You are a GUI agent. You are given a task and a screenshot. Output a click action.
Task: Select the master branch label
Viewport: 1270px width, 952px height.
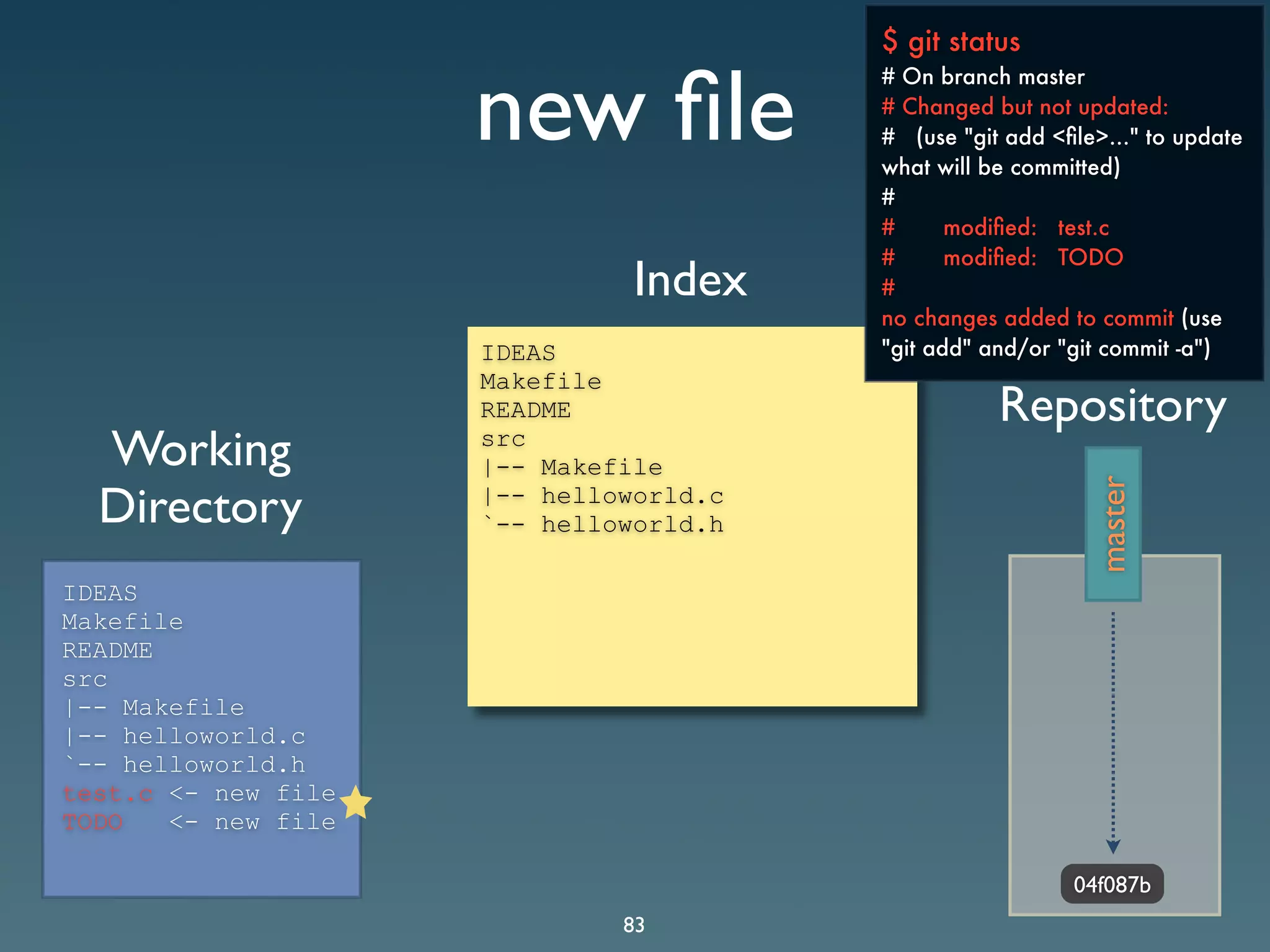click(x=1113, y=523)
